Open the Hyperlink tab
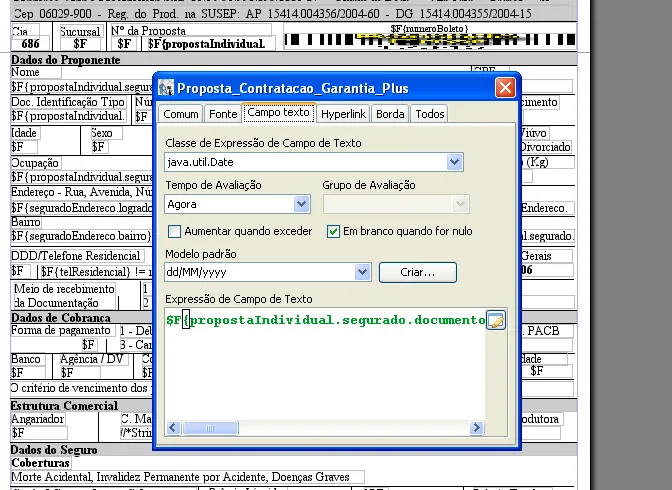The height and width of the screenshot is (490, 672). (x=343, y=114)
